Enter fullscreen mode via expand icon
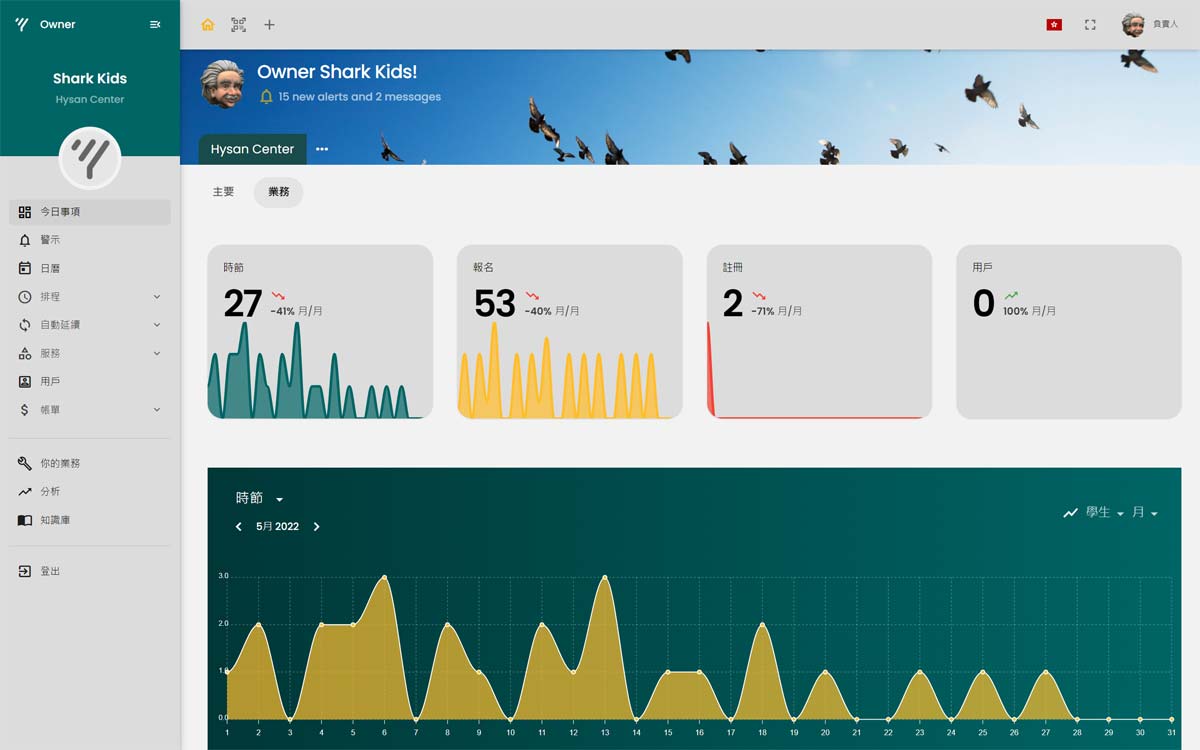Viewport: 1200px width, 750px height. pyautogui.click(x=1090, y=25)
